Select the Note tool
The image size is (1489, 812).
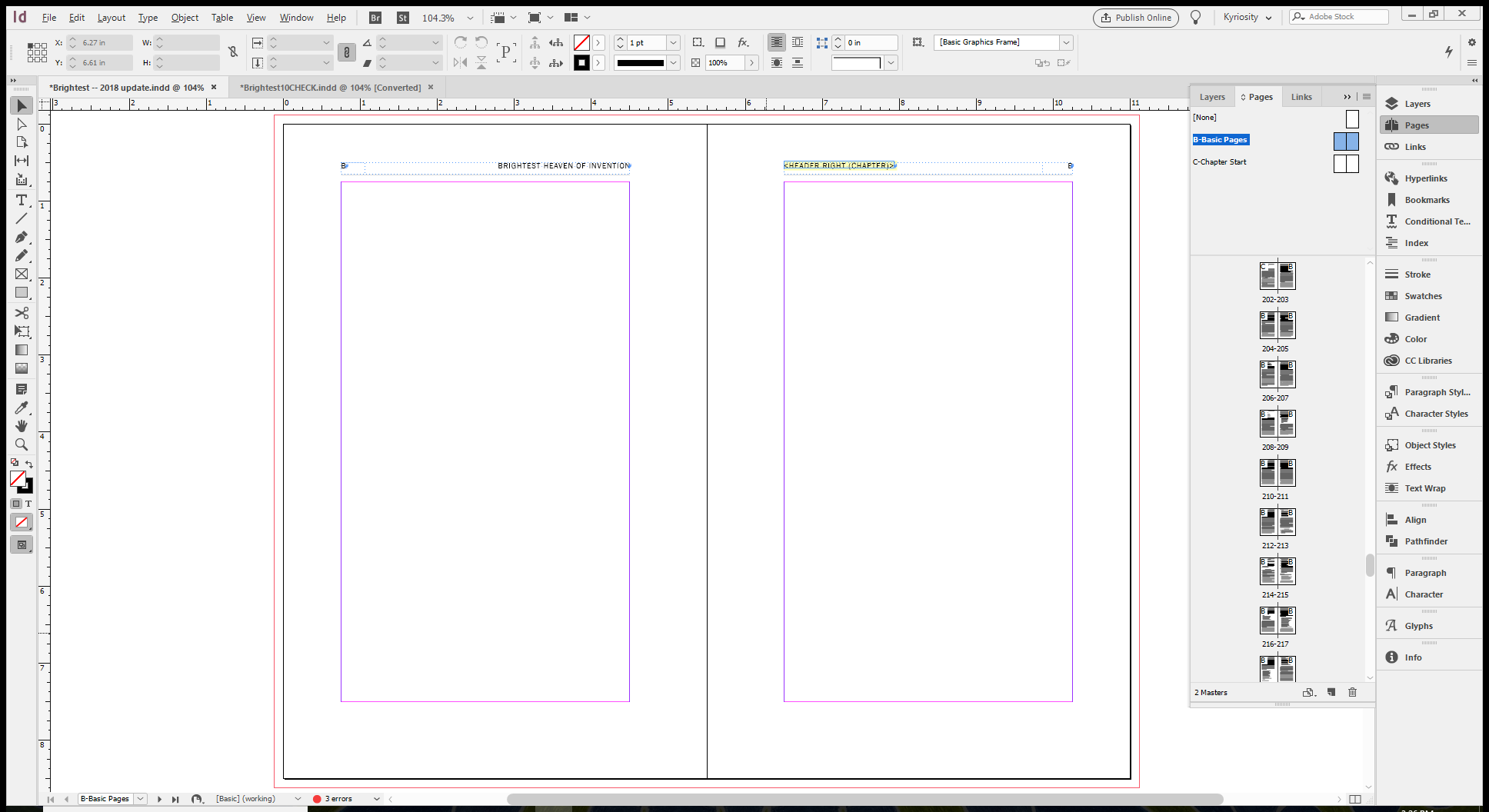(x=22, y=389)
